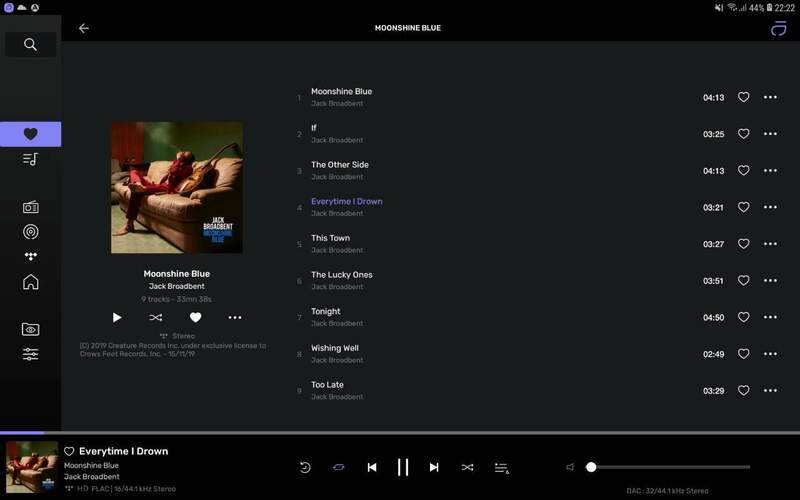Favorite the track The Lucky Ones

click(743, 281)
